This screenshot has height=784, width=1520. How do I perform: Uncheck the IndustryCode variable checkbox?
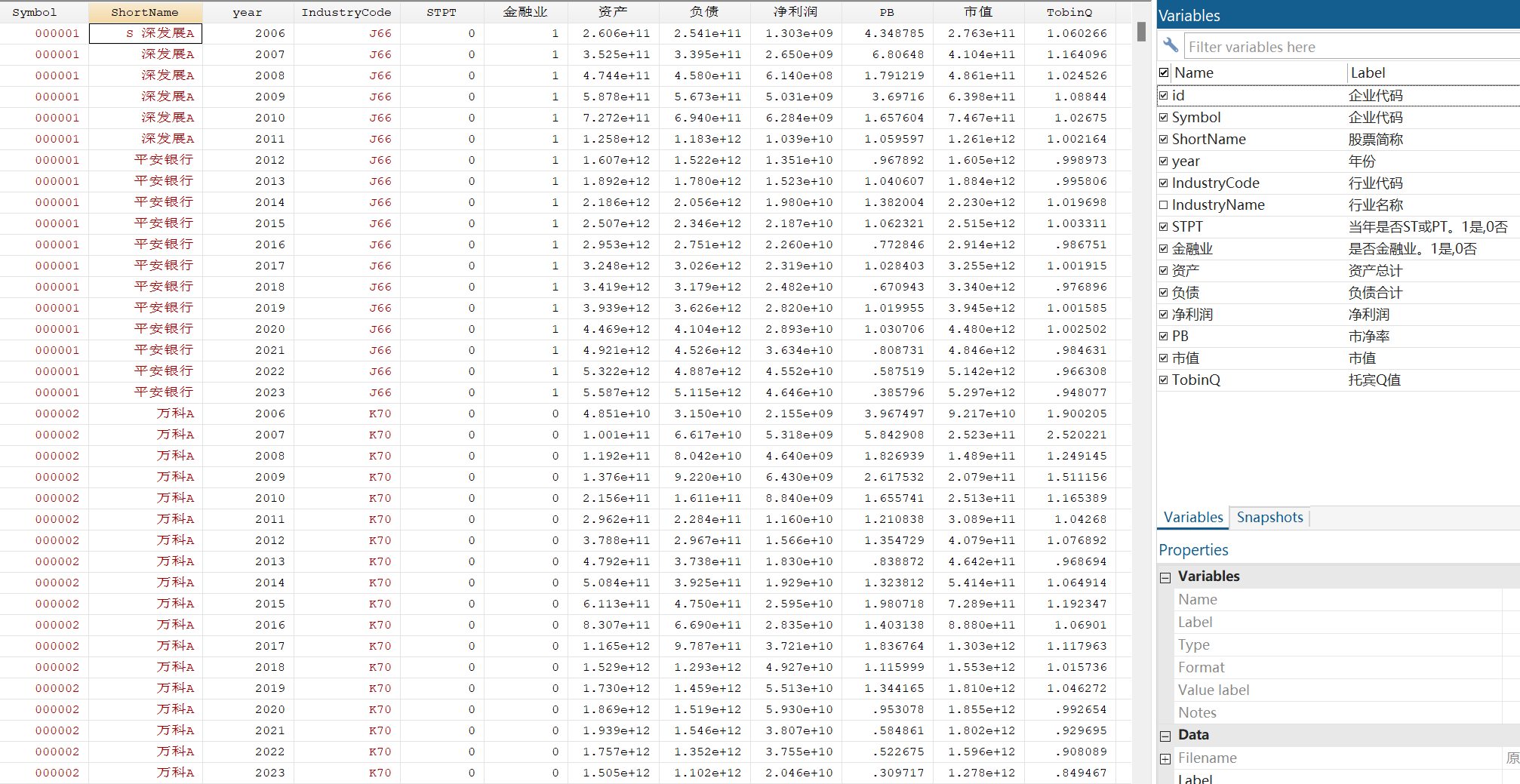tap(1164, 183)
